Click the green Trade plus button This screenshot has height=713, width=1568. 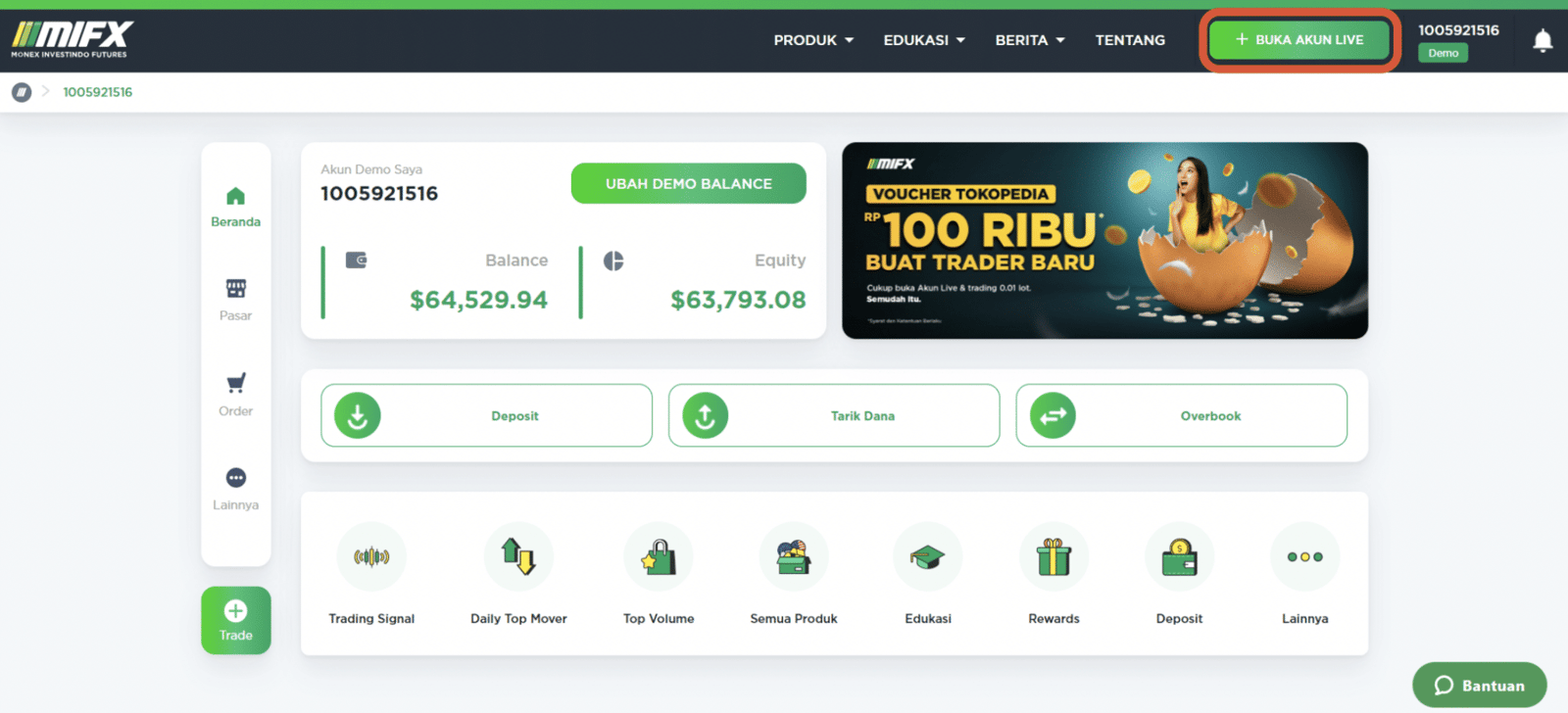[x=236, y=620]
